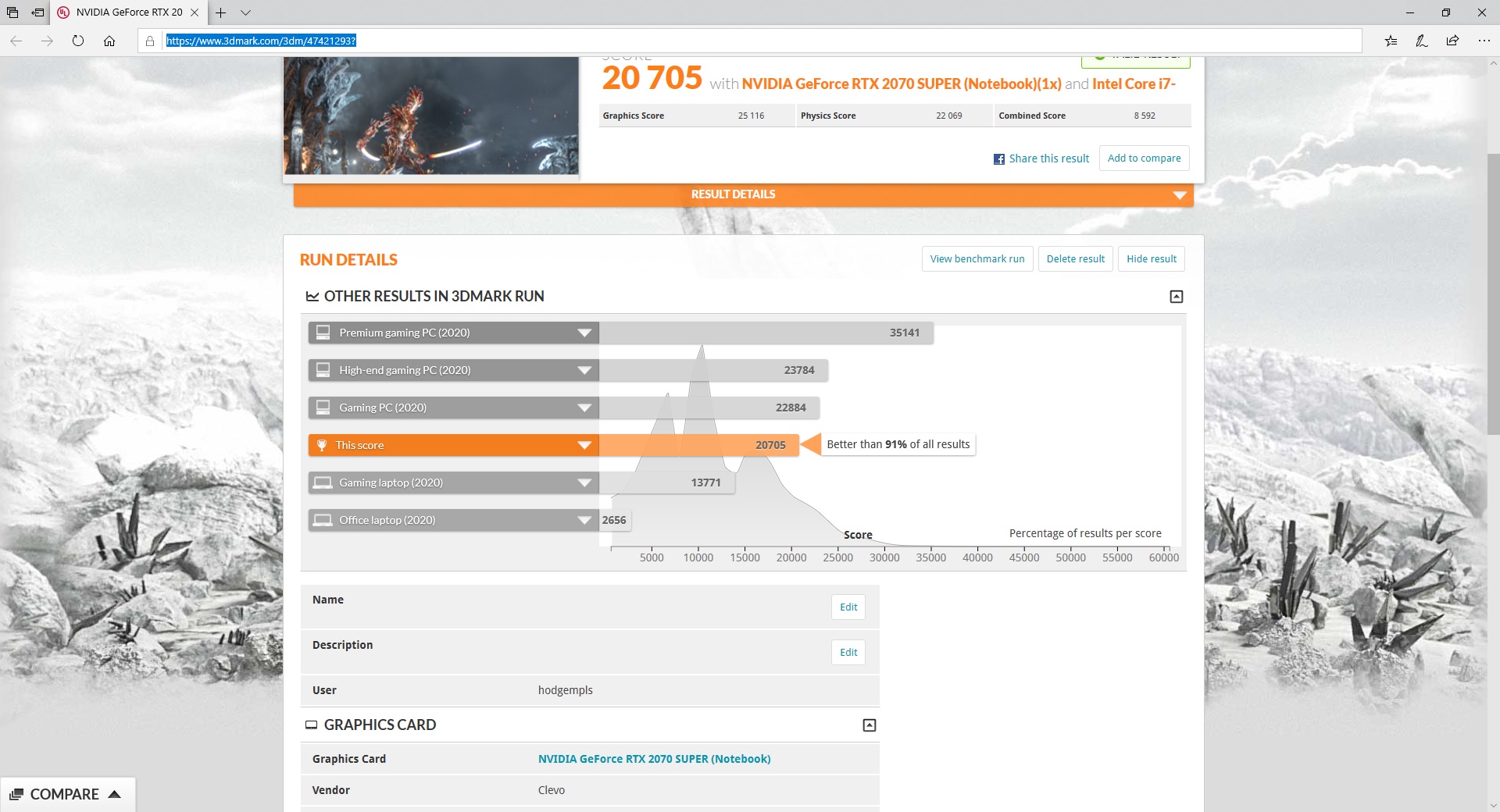Open browser Settings and more menu
This screenshot has height=812, width=1500.
[x=1484, y=41]
